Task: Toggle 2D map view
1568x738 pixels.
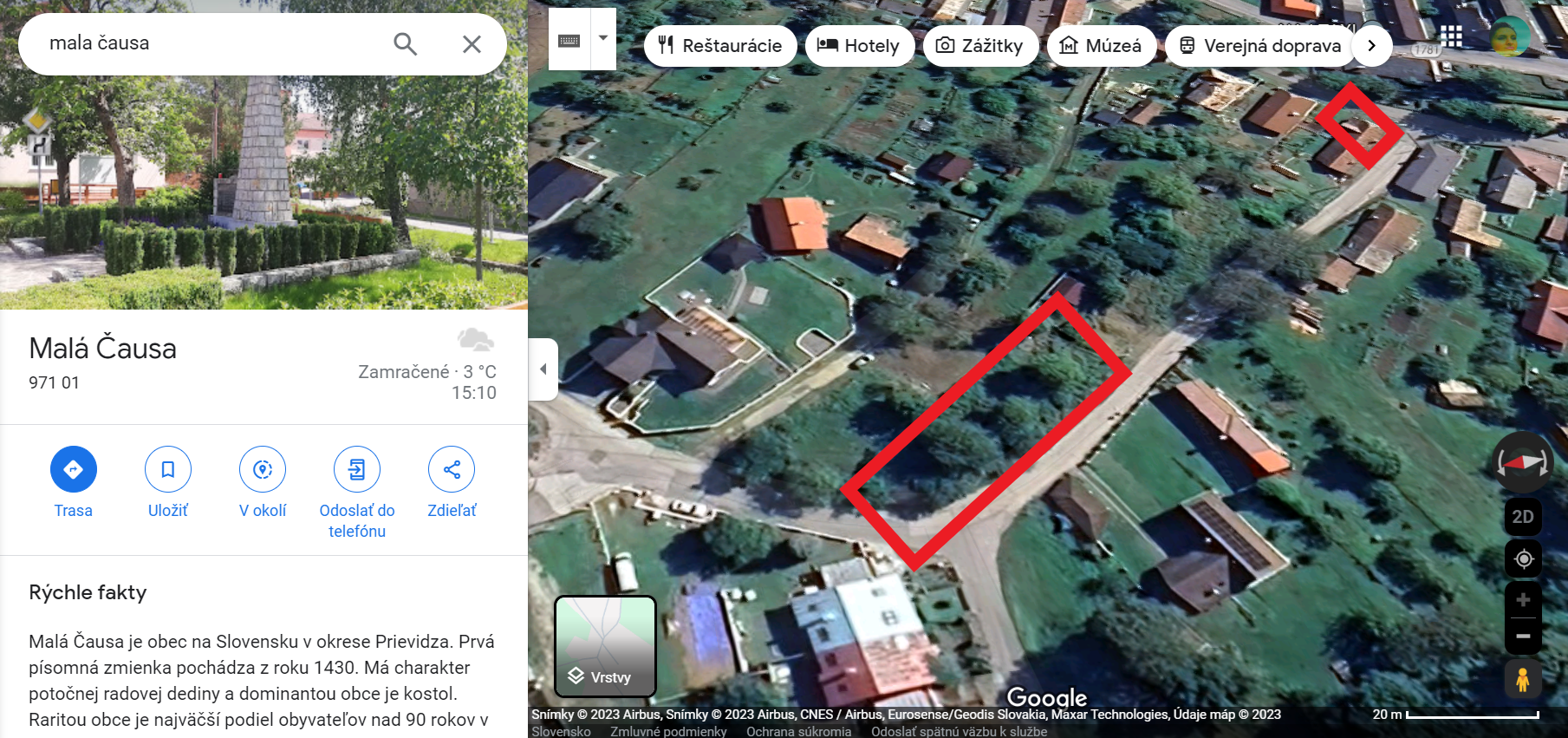Action: pos(1523,517)
